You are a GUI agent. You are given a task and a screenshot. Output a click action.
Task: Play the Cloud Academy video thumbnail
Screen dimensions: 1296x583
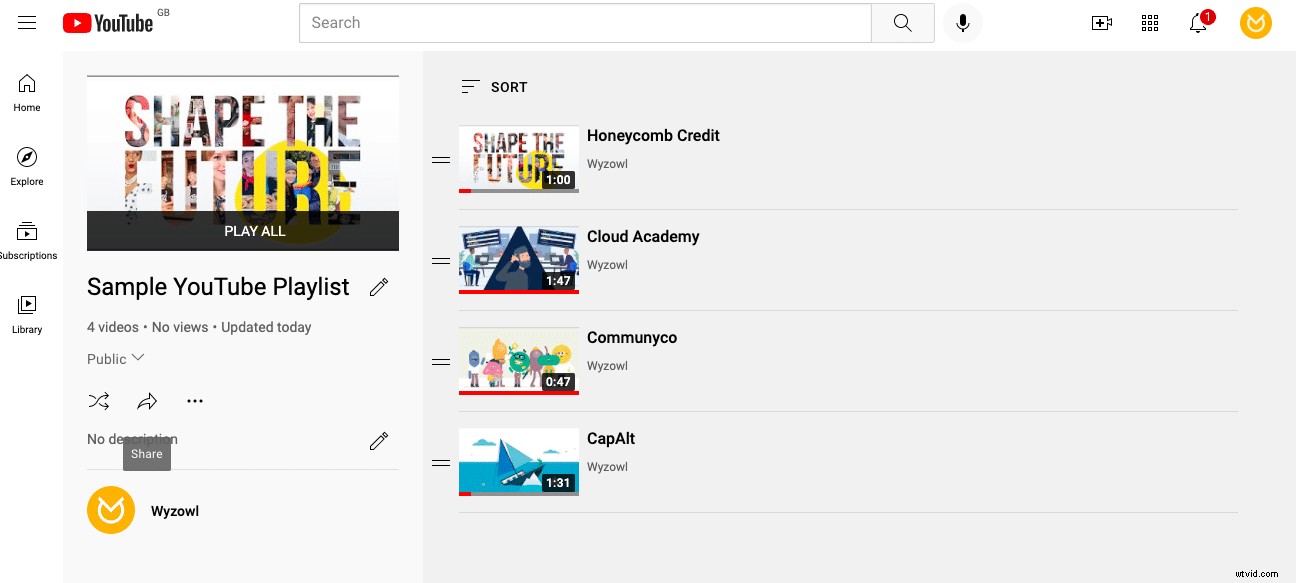tap(518, 259)
